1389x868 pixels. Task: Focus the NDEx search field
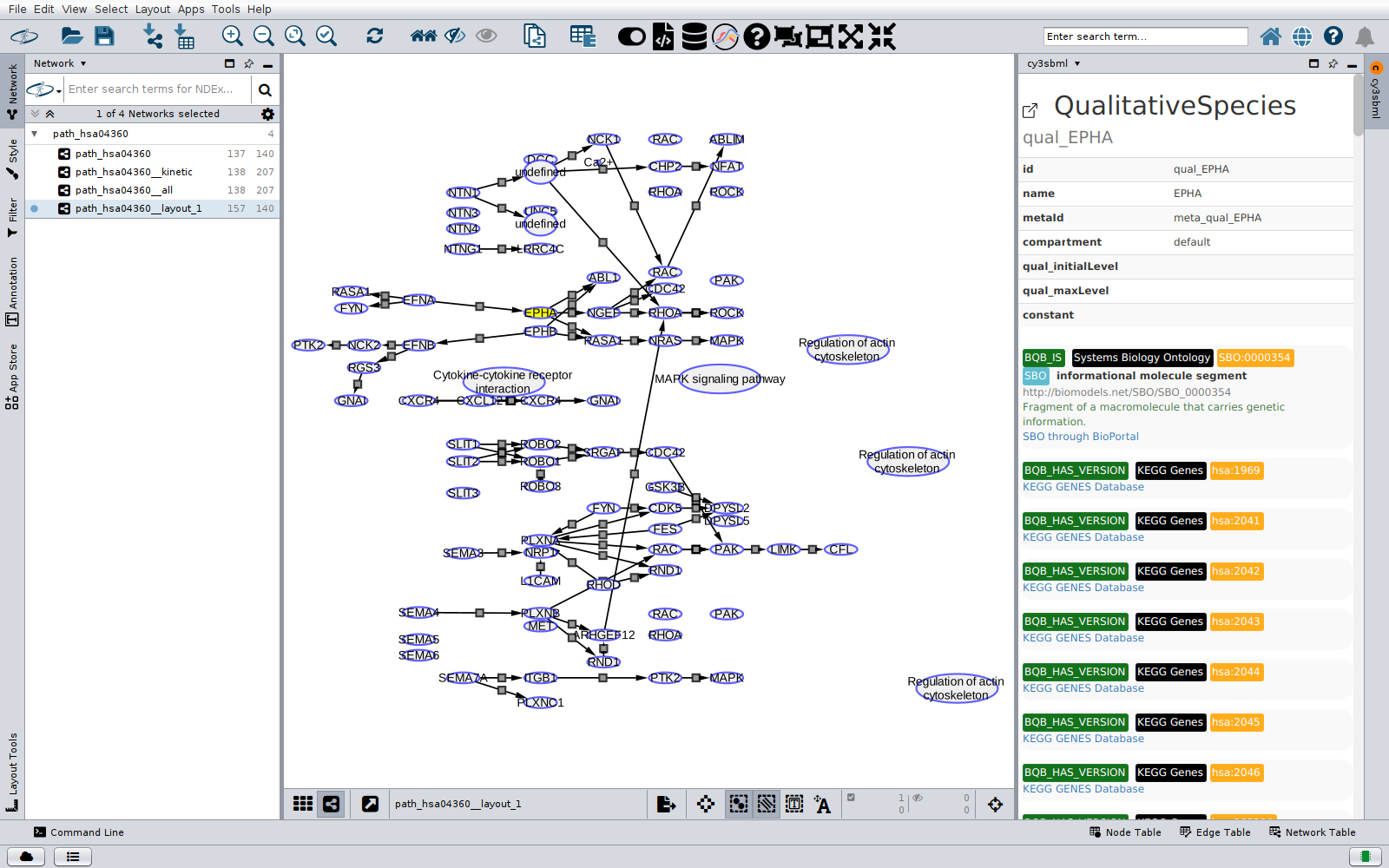(x=156, y=89)
